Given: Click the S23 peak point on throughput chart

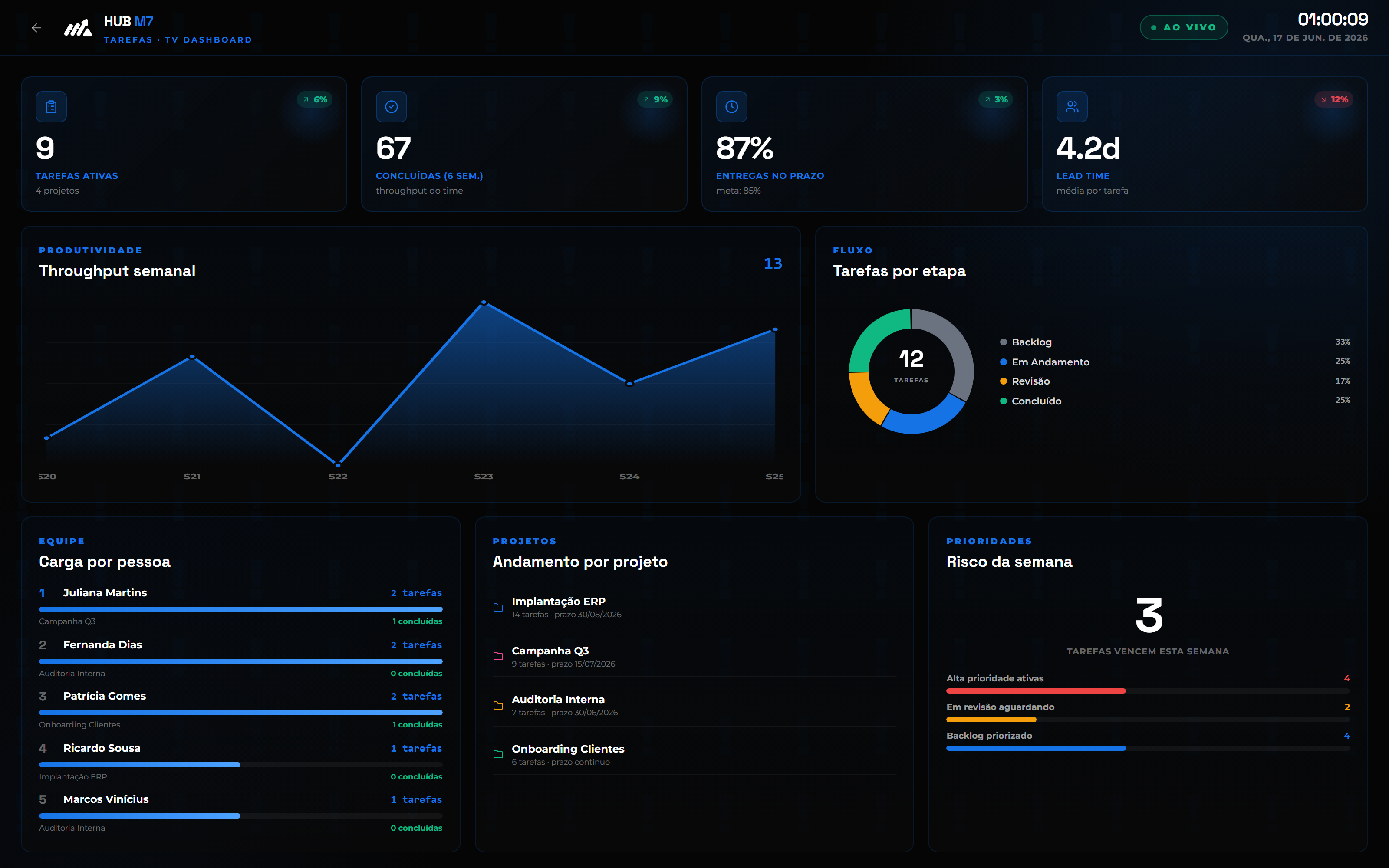Looking at the screenshot, I should point(484,302).
